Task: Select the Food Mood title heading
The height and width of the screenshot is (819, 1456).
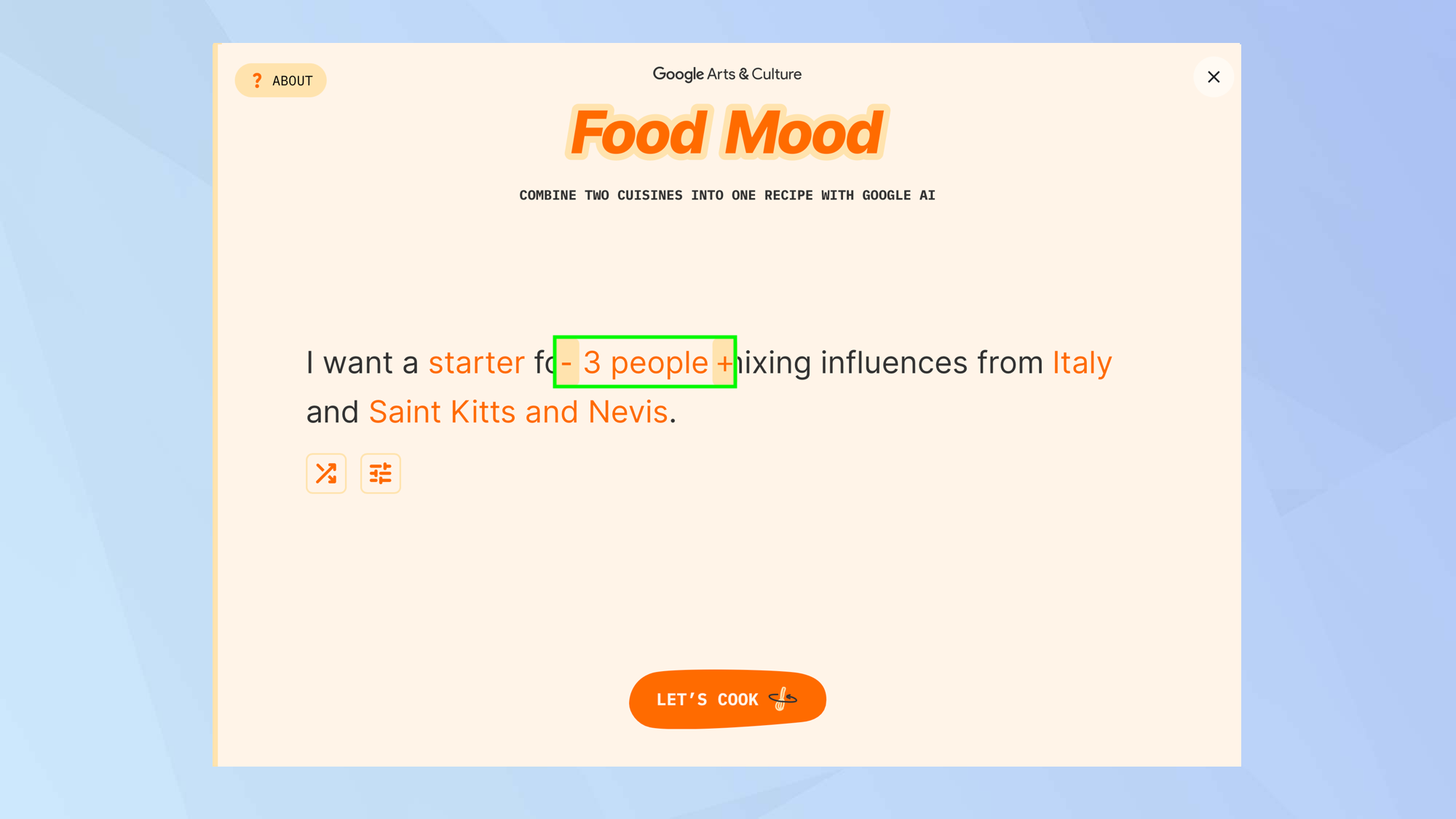Action: [727, 131]
